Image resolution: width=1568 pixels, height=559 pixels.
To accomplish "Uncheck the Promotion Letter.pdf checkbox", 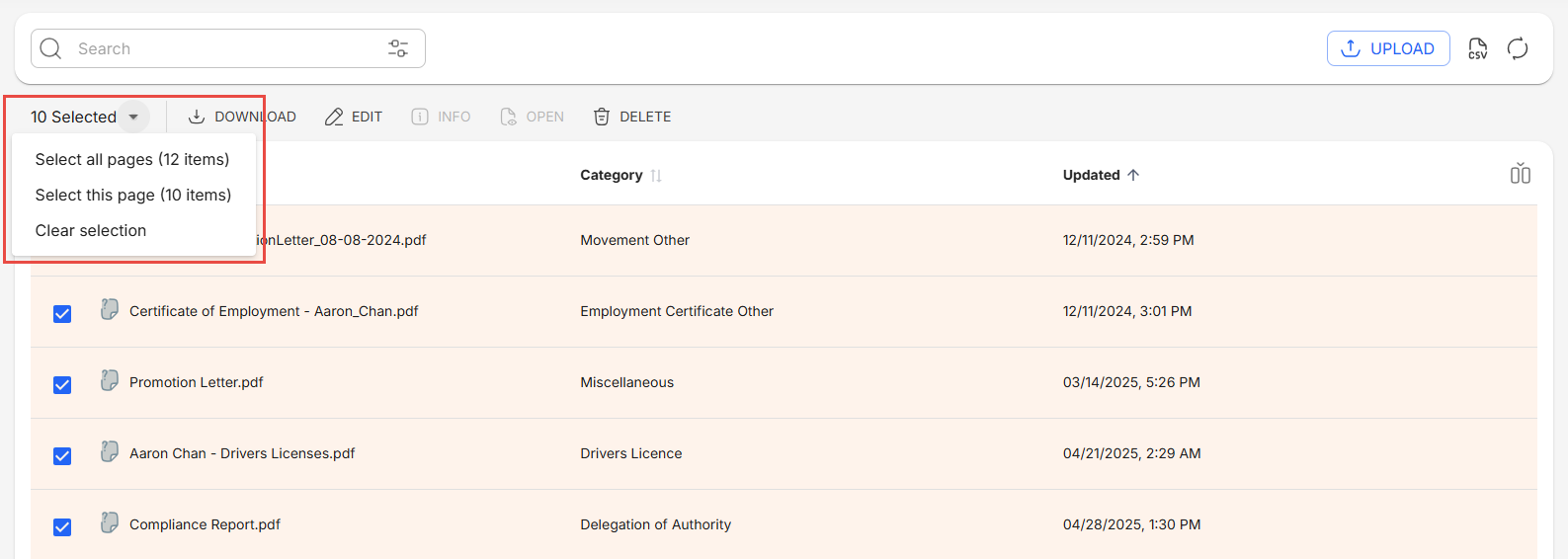I will (62, 385).
